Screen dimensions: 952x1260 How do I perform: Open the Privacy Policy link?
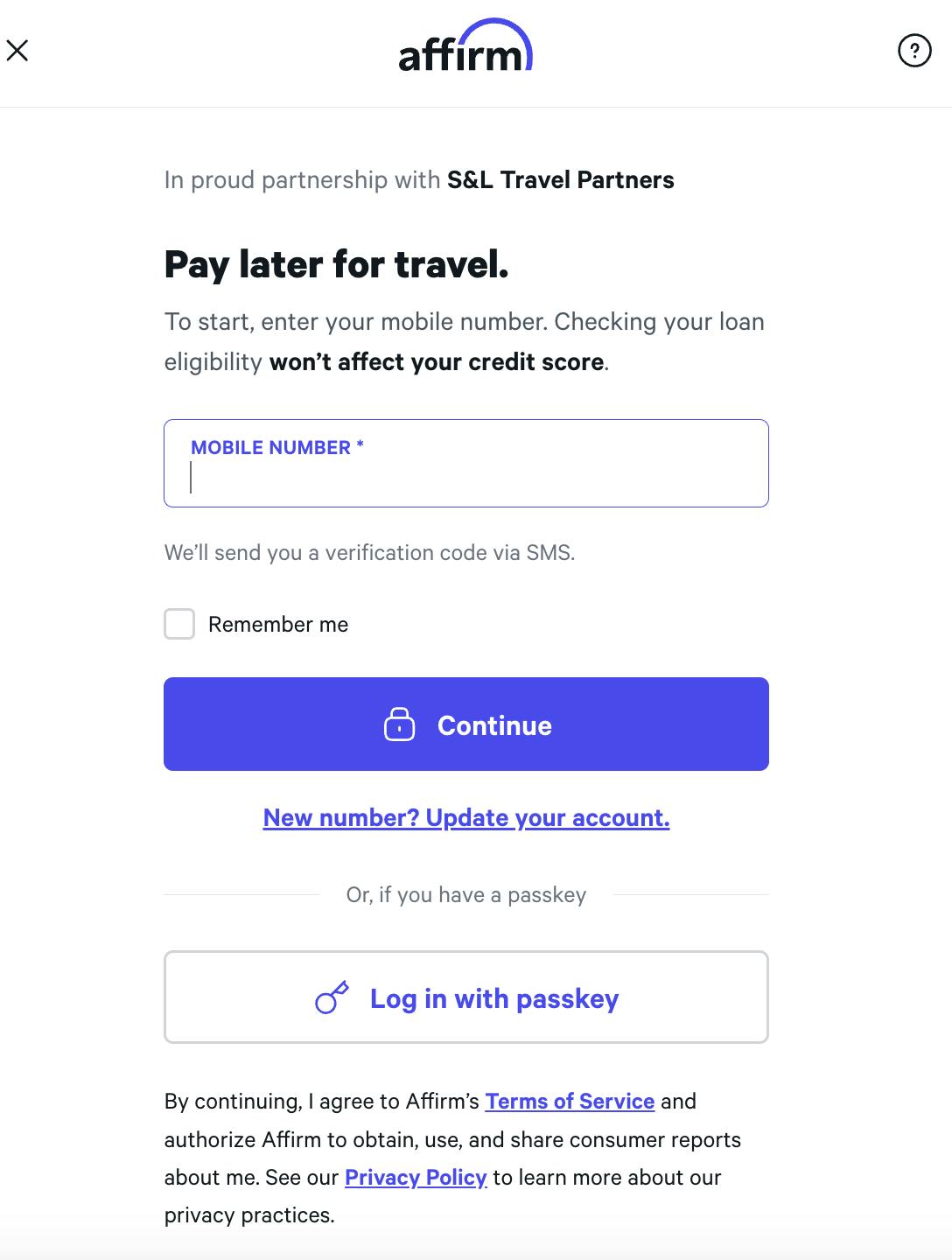pyautogui.click(x=416, y=1178)
